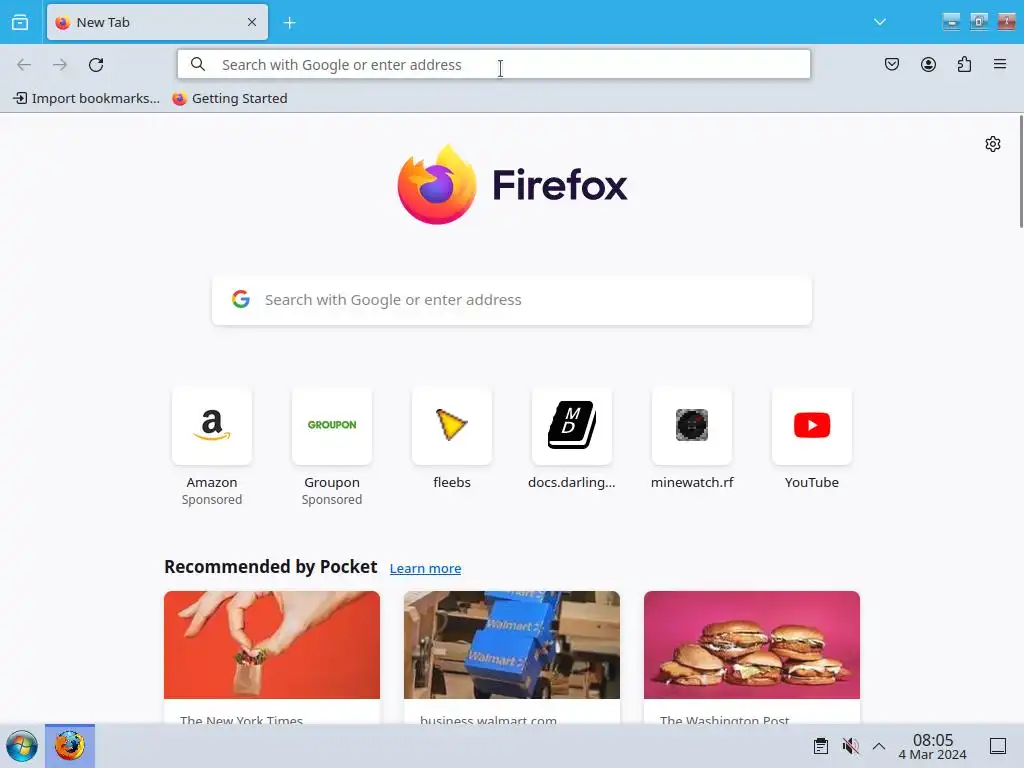Close the New Tab tab
Viewport: 1024px width, 768px height.
point(252,22)
